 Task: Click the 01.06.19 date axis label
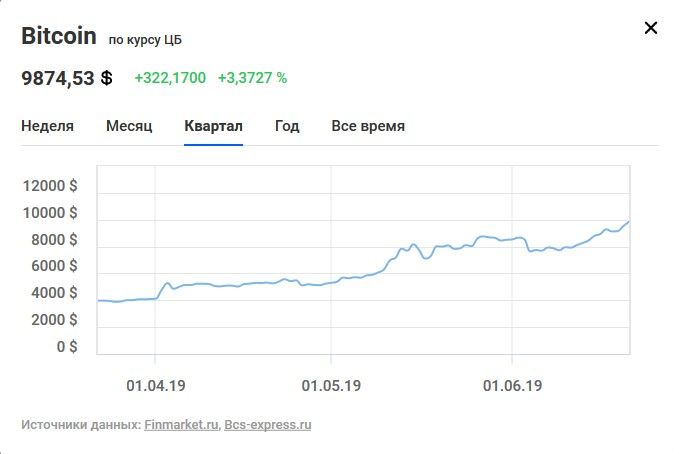coord(512,384)
